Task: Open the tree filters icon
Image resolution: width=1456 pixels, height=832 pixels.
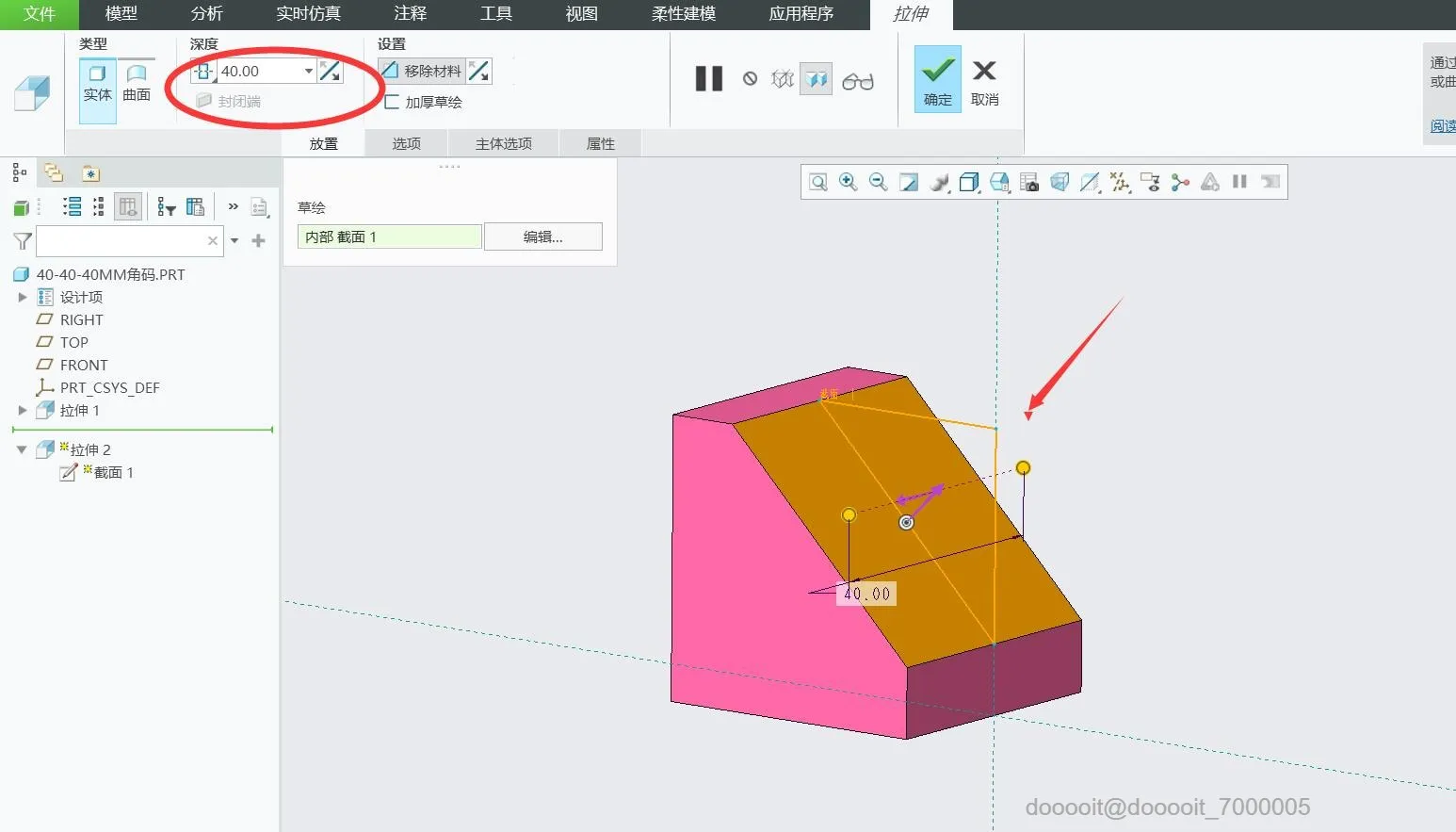Action: [x=167, y=207]
